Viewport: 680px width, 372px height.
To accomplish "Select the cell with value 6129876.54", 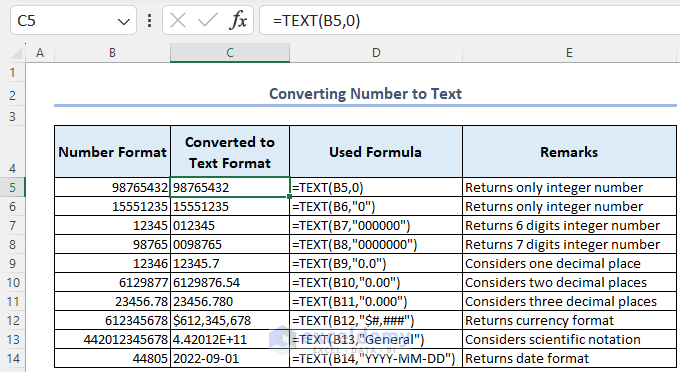I will 230,282.
